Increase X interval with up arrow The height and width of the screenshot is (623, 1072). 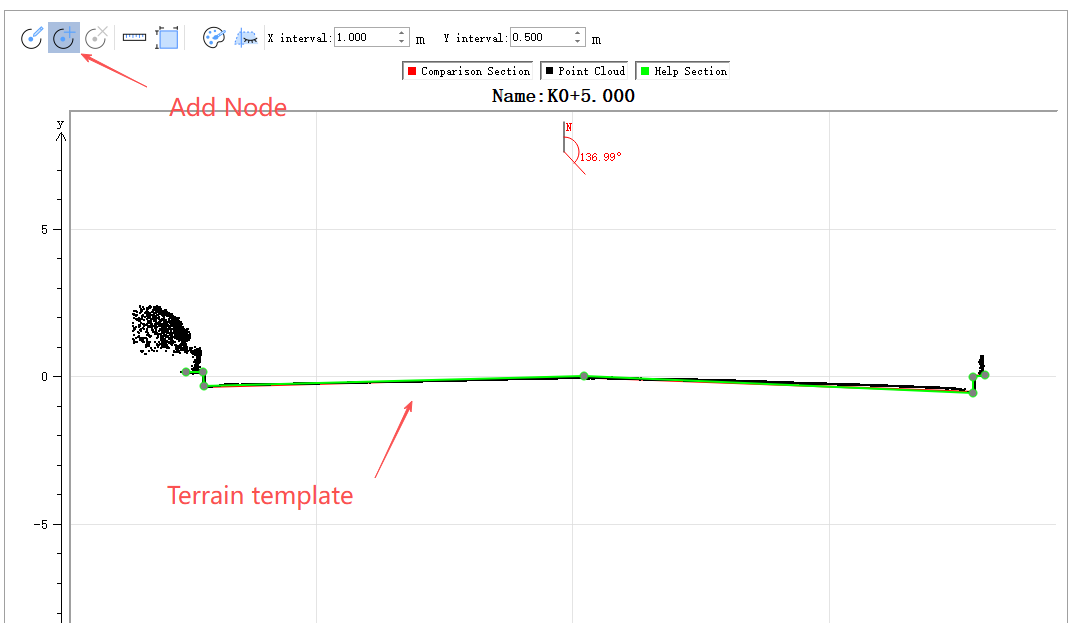tap(402, 33)
